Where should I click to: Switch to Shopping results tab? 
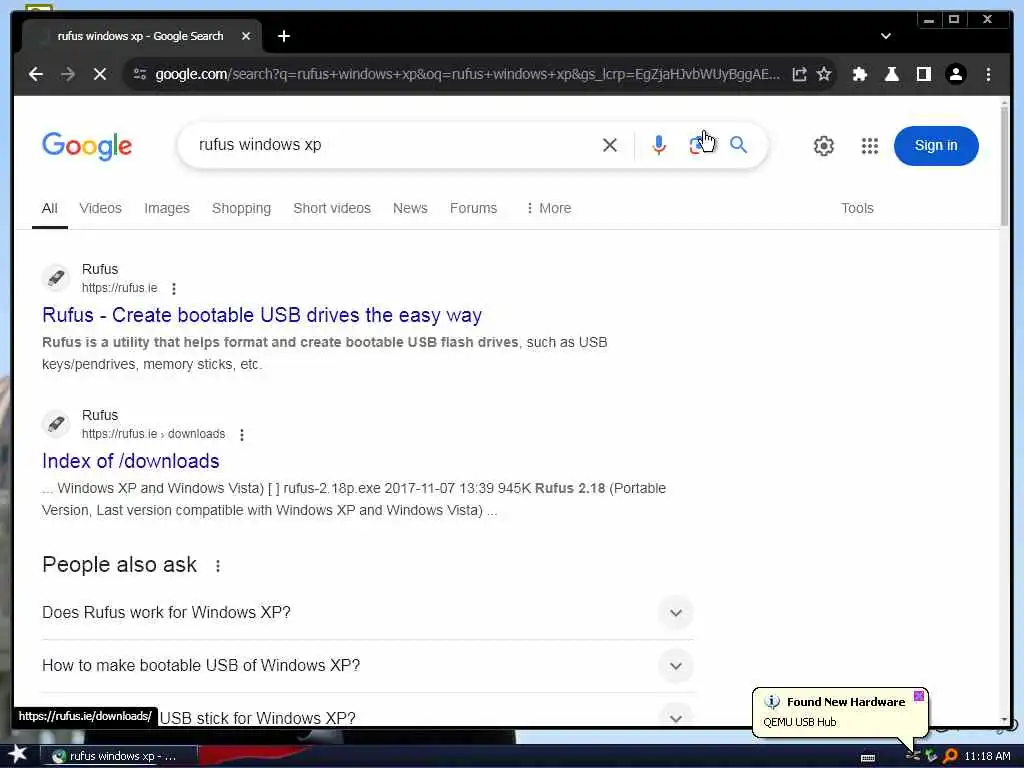(x=241, y=208)
